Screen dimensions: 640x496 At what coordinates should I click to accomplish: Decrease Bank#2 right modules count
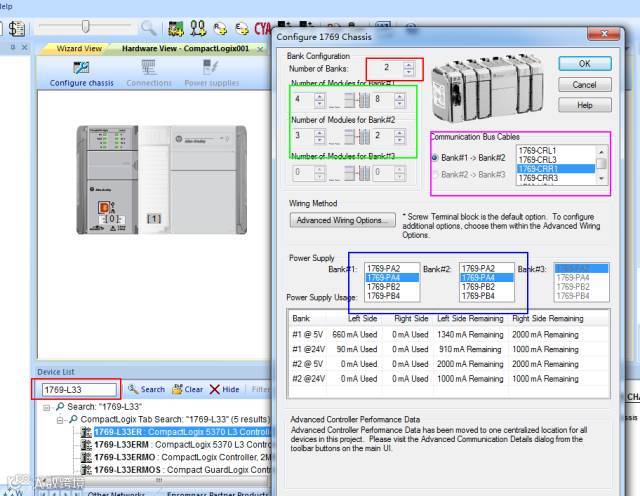400,140
